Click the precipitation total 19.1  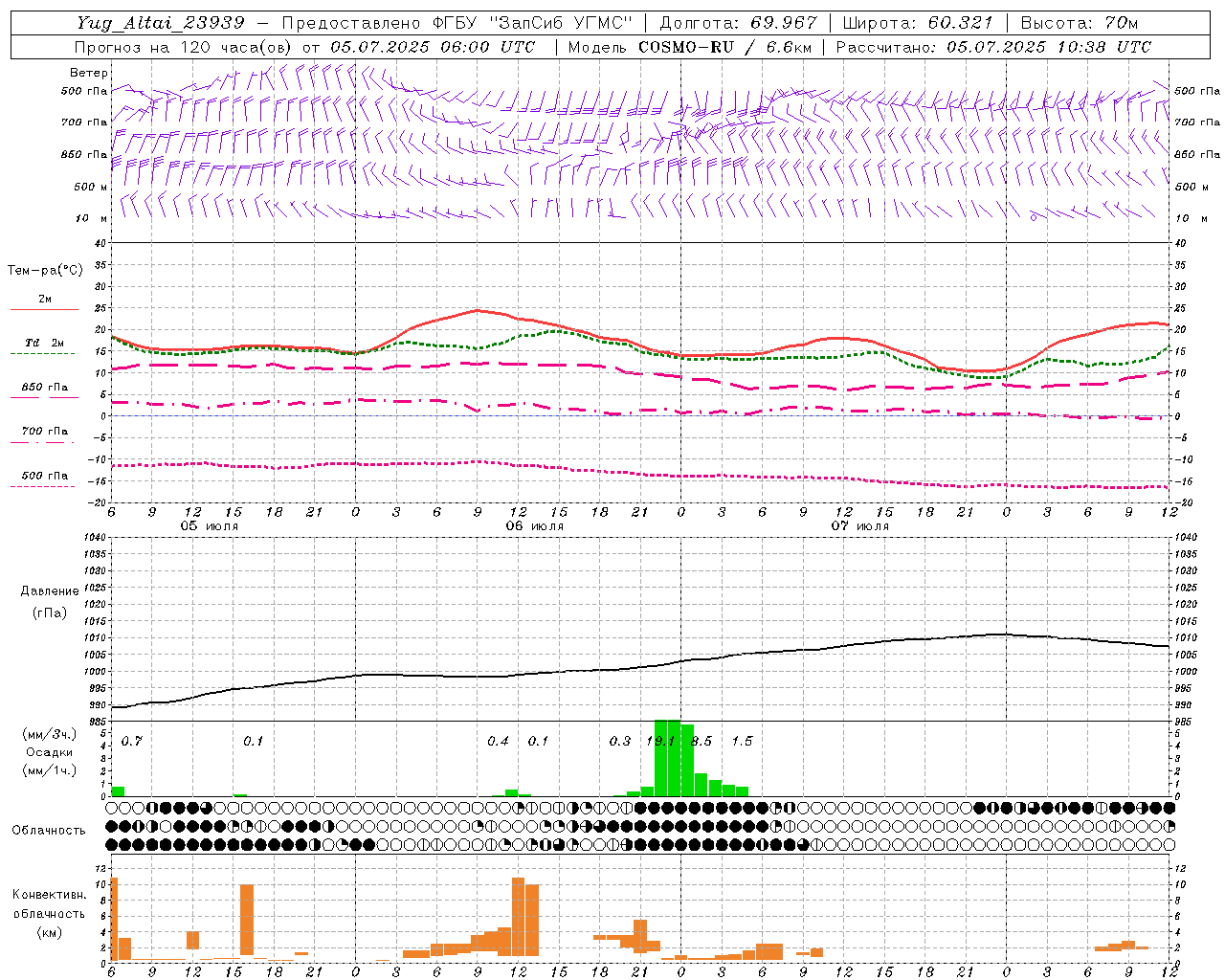660,741
